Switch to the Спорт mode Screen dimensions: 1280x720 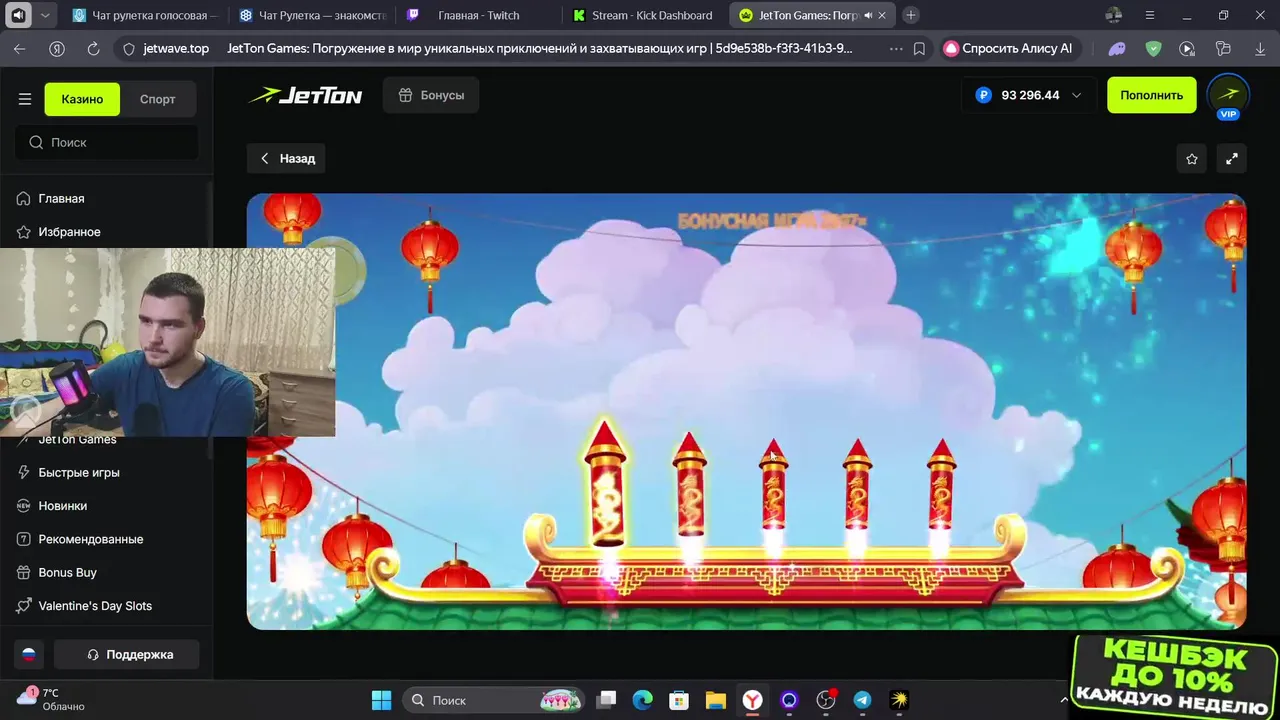coord(158,99)
